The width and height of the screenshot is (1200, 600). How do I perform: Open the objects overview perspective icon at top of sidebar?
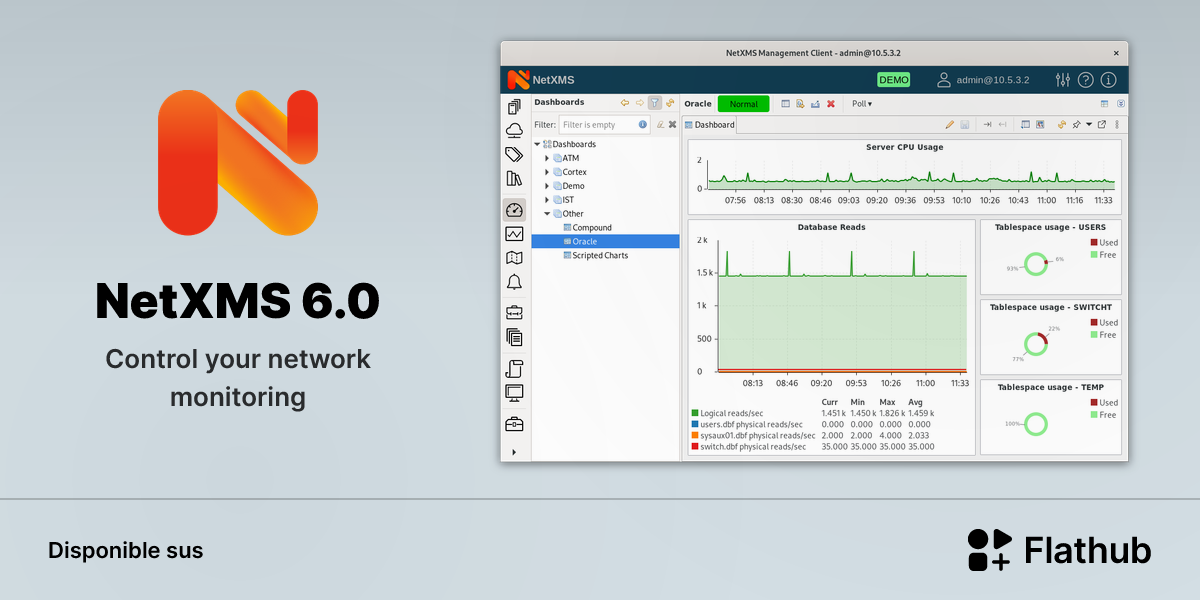514,107
